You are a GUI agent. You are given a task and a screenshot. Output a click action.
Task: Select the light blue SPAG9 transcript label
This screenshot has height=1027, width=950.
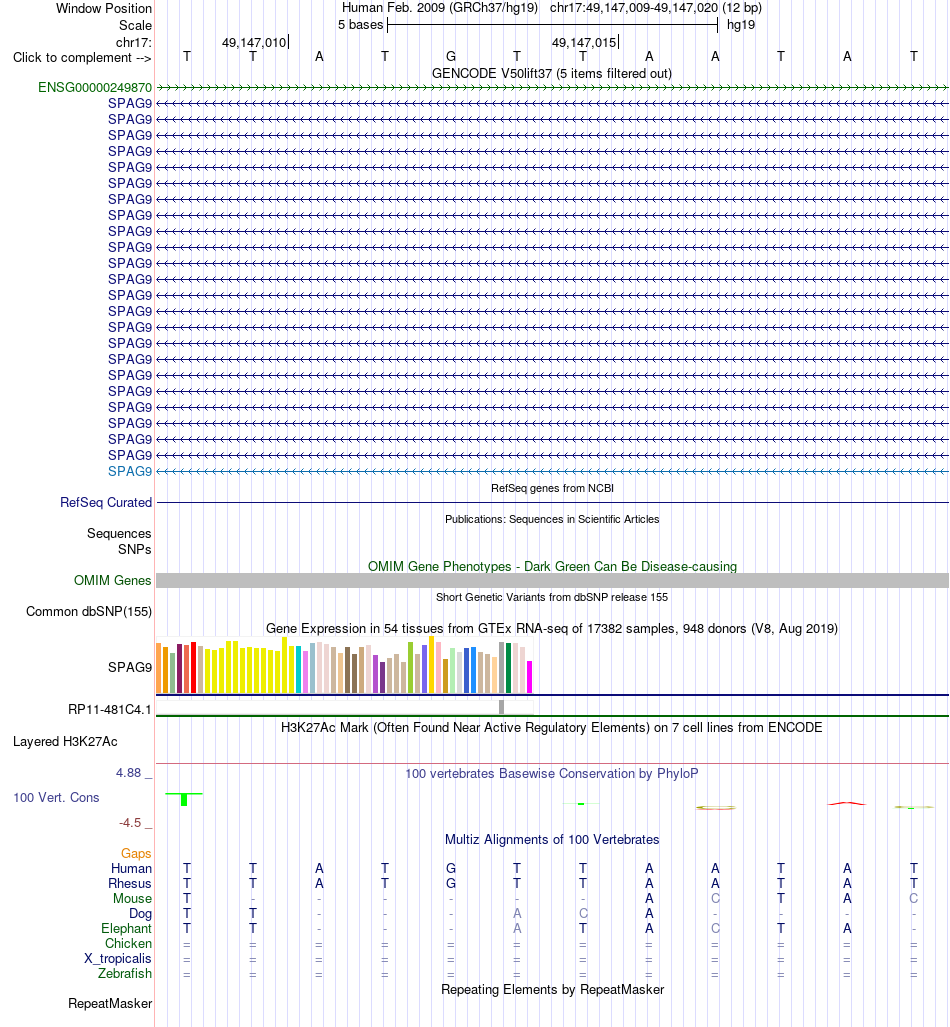point(130,471)
